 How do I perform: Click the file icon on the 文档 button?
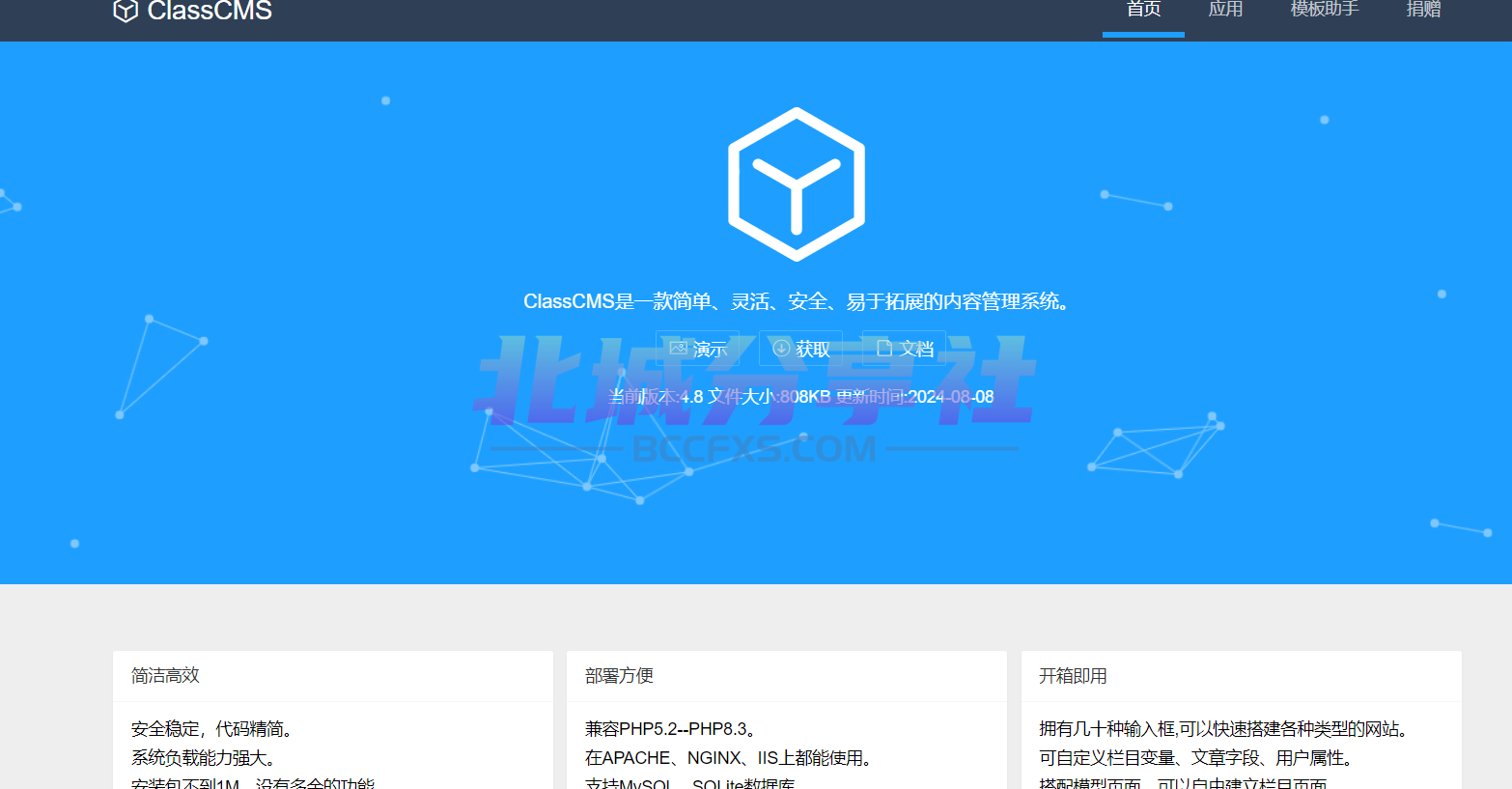[x=884, y=349]
